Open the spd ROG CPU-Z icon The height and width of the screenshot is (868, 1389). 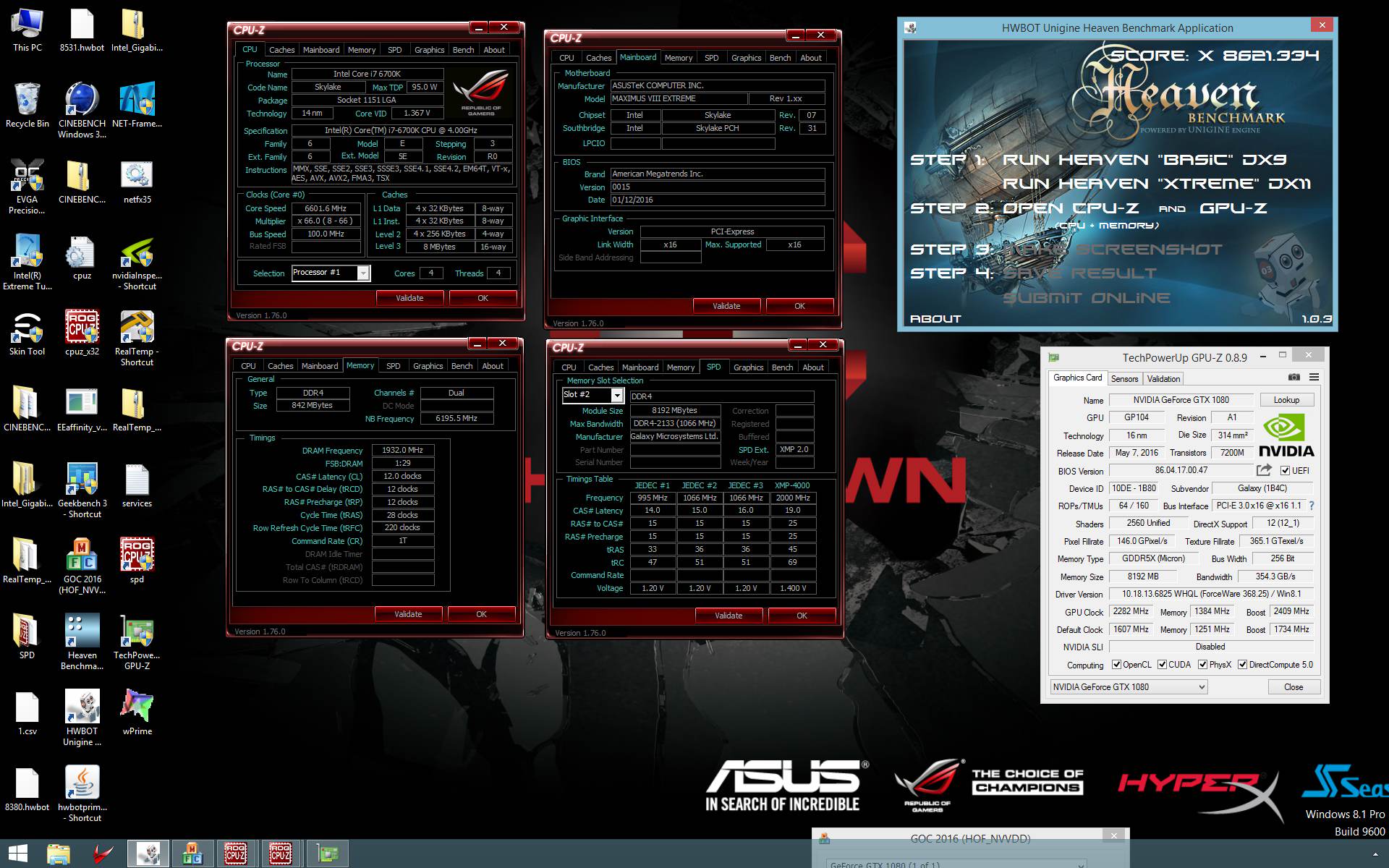137,561
